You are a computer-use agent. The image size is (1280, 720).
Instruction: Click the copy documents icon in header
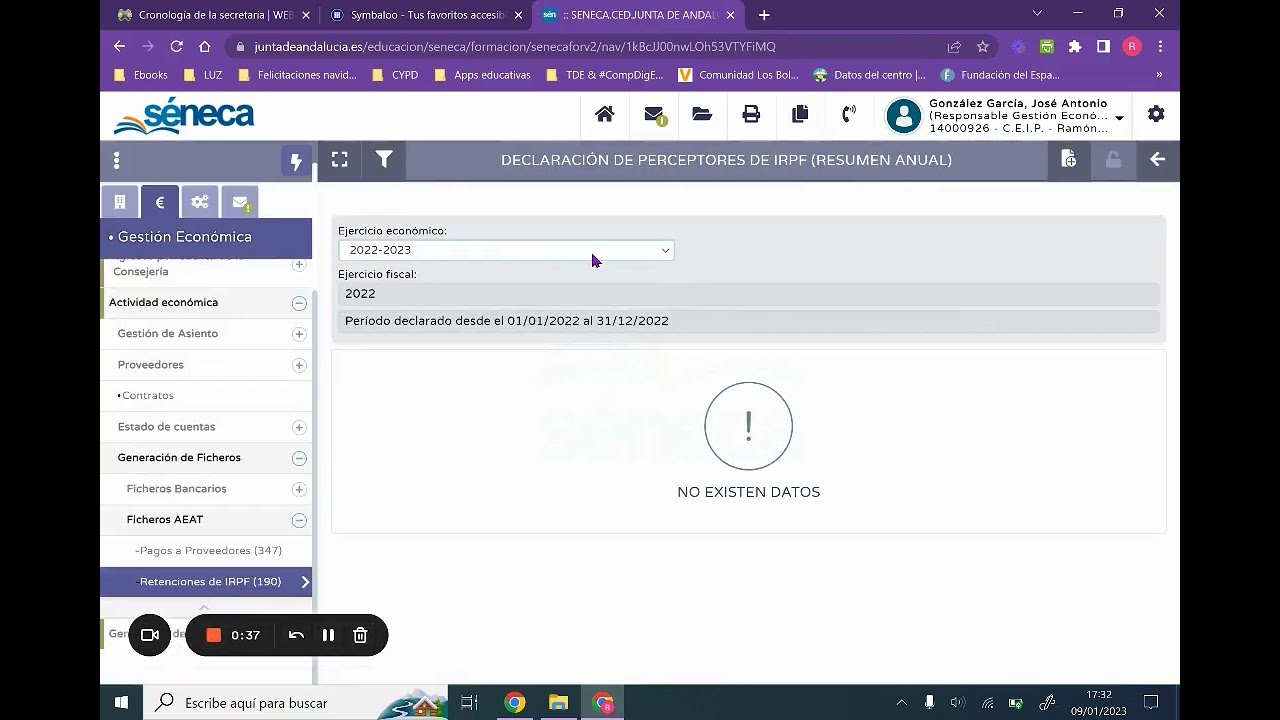coord(800,114)
